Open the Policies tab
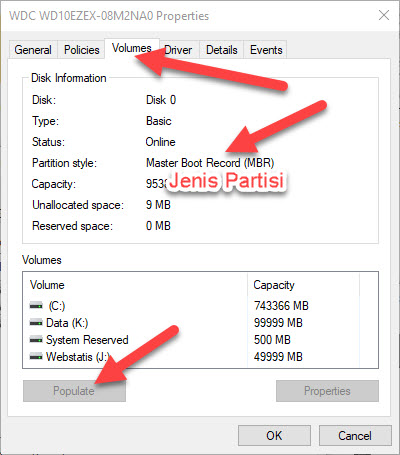 [x=82, y=50]
